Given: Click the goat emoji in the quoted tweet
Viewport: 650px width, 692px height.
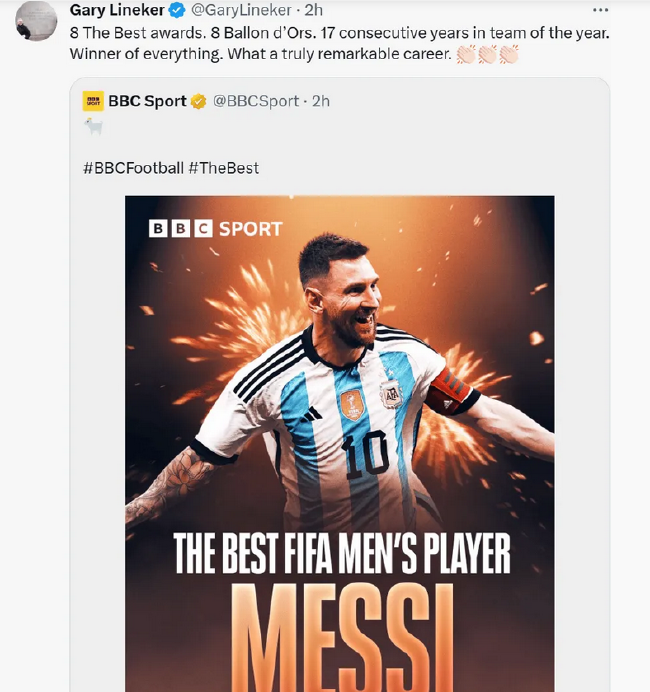Looking at the screenshot, I should click(x=93, y=127).
